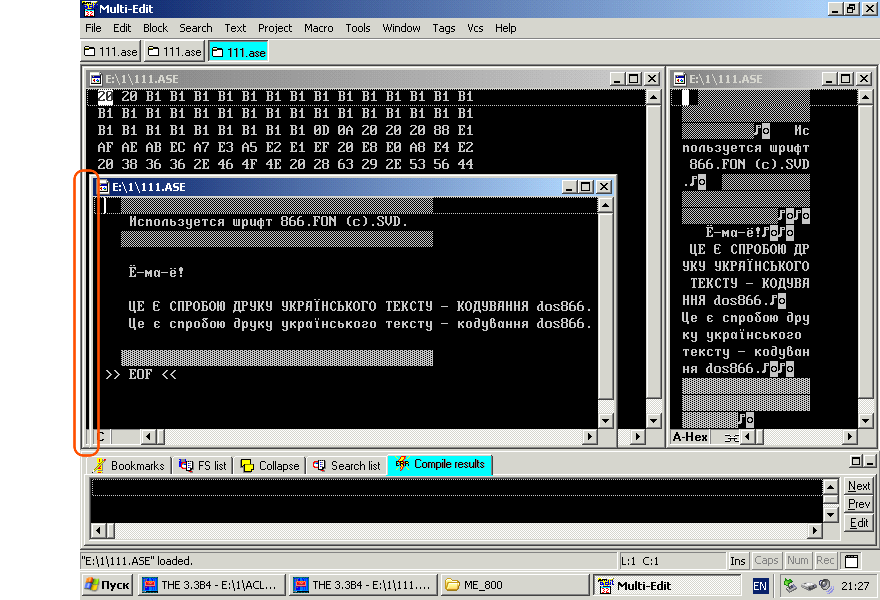Maximize the bottom results panel
880x600 pixels.
pyautogui.click(x=856, y=461)
